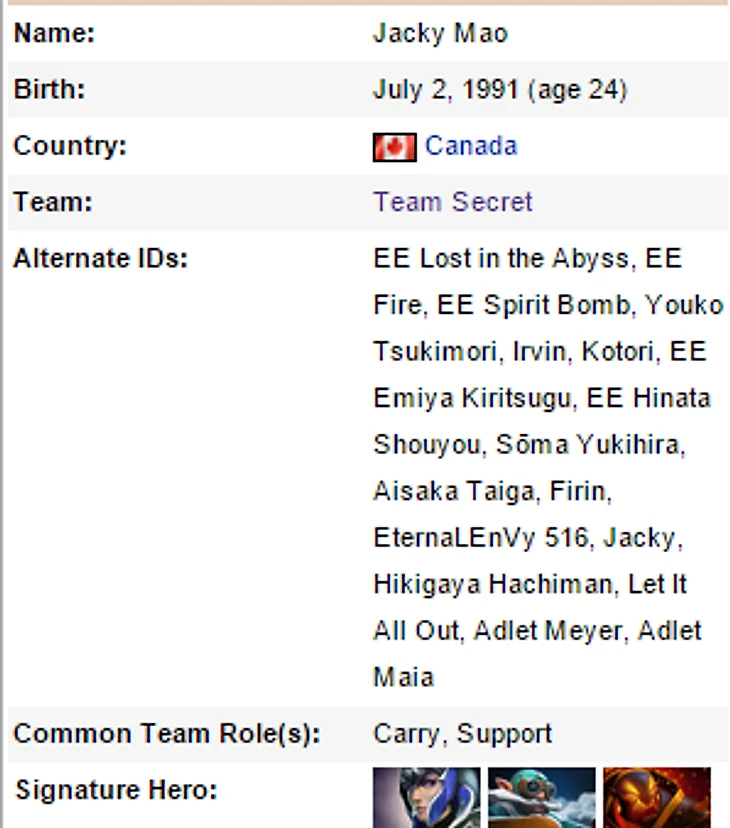Open the Gyrocopter hero icon
Viewport: 730px width, 828px height.
coord(541,797)
